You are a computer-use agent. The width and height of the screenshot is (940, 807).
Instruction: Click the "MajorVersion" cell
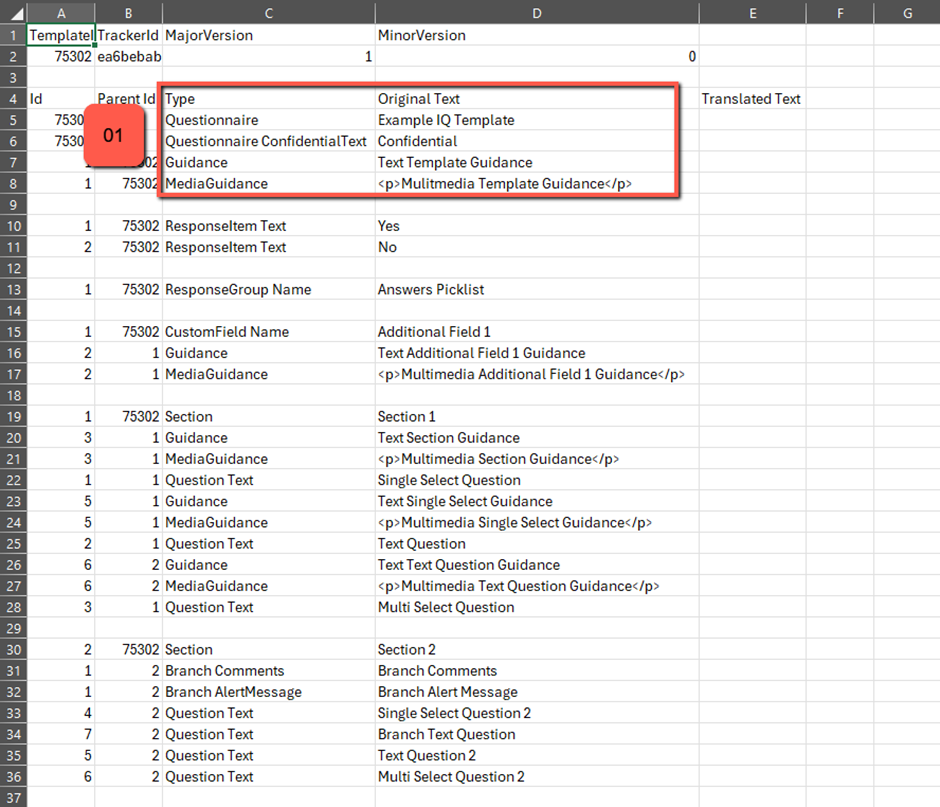tap(209, 35)
